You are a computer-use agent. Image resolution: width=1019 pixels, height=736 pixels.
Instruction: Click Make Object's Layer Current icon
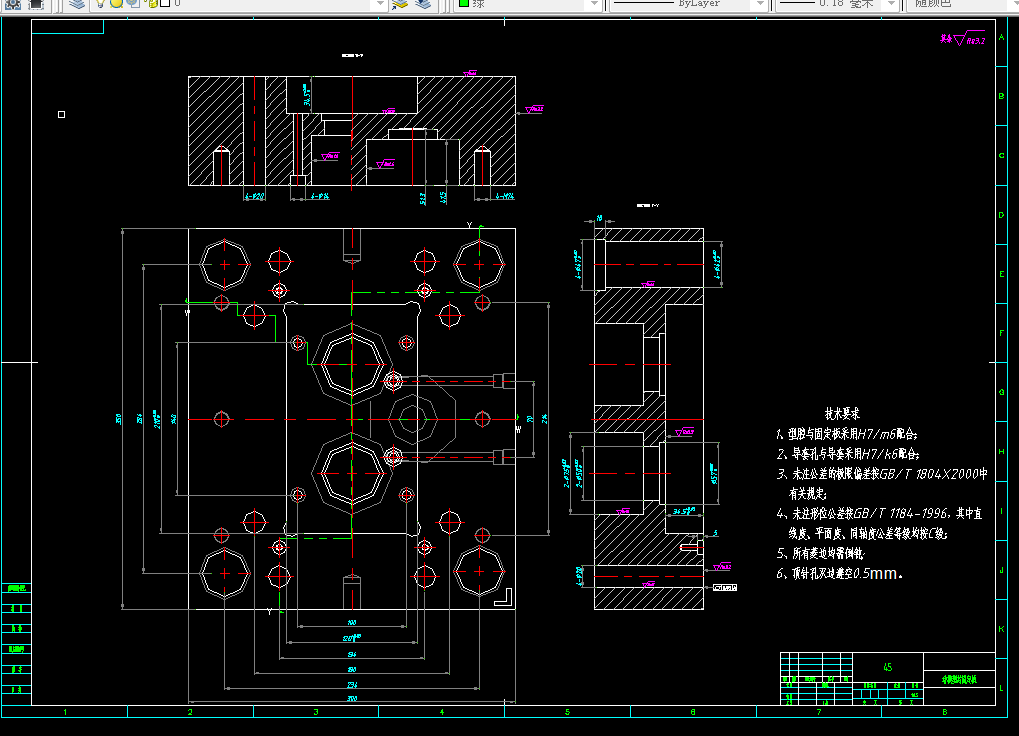click(x=400, y=3)
